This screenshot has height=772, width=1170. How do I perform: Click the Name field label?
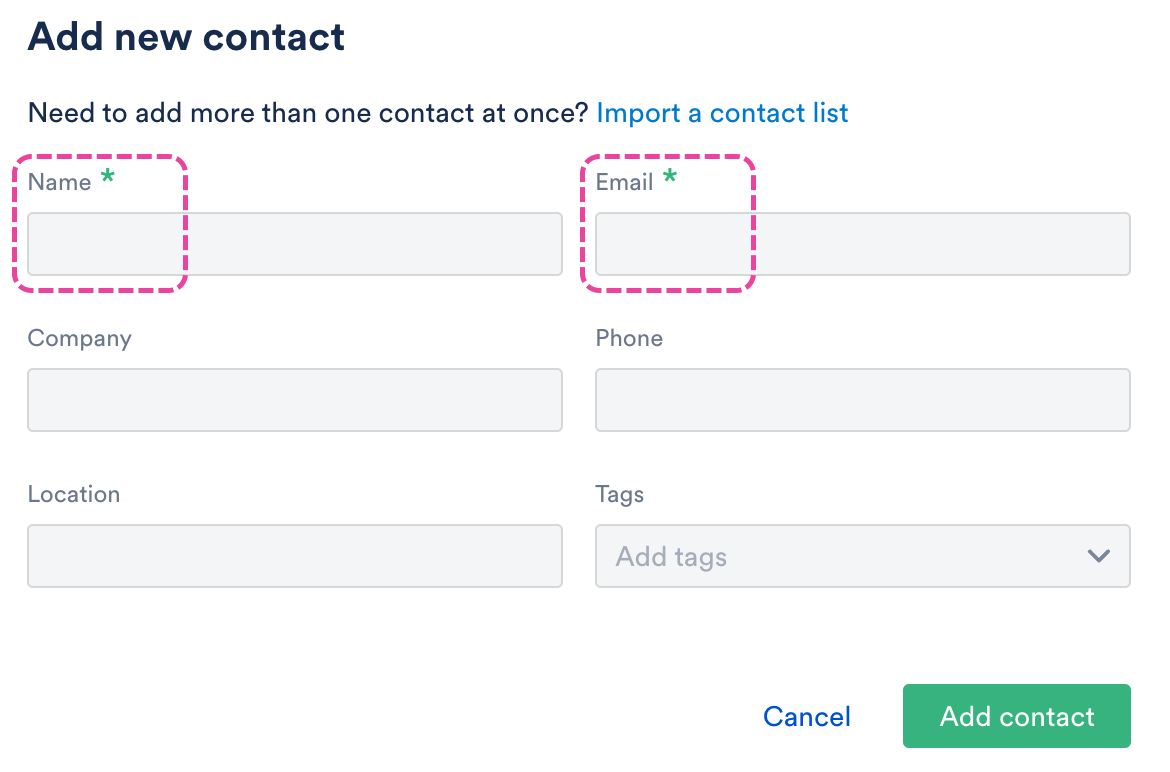59,182
